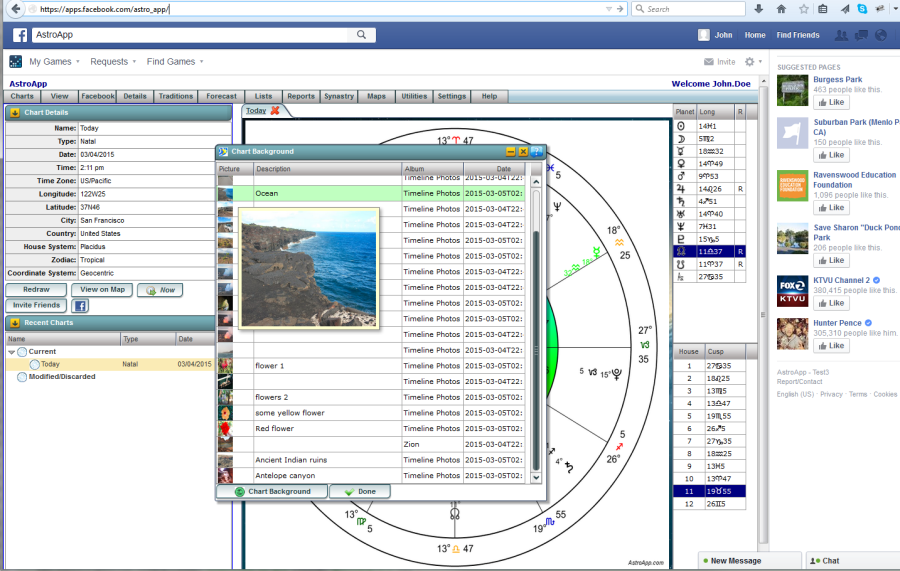Close the Today chart tab

click(275, 110)
